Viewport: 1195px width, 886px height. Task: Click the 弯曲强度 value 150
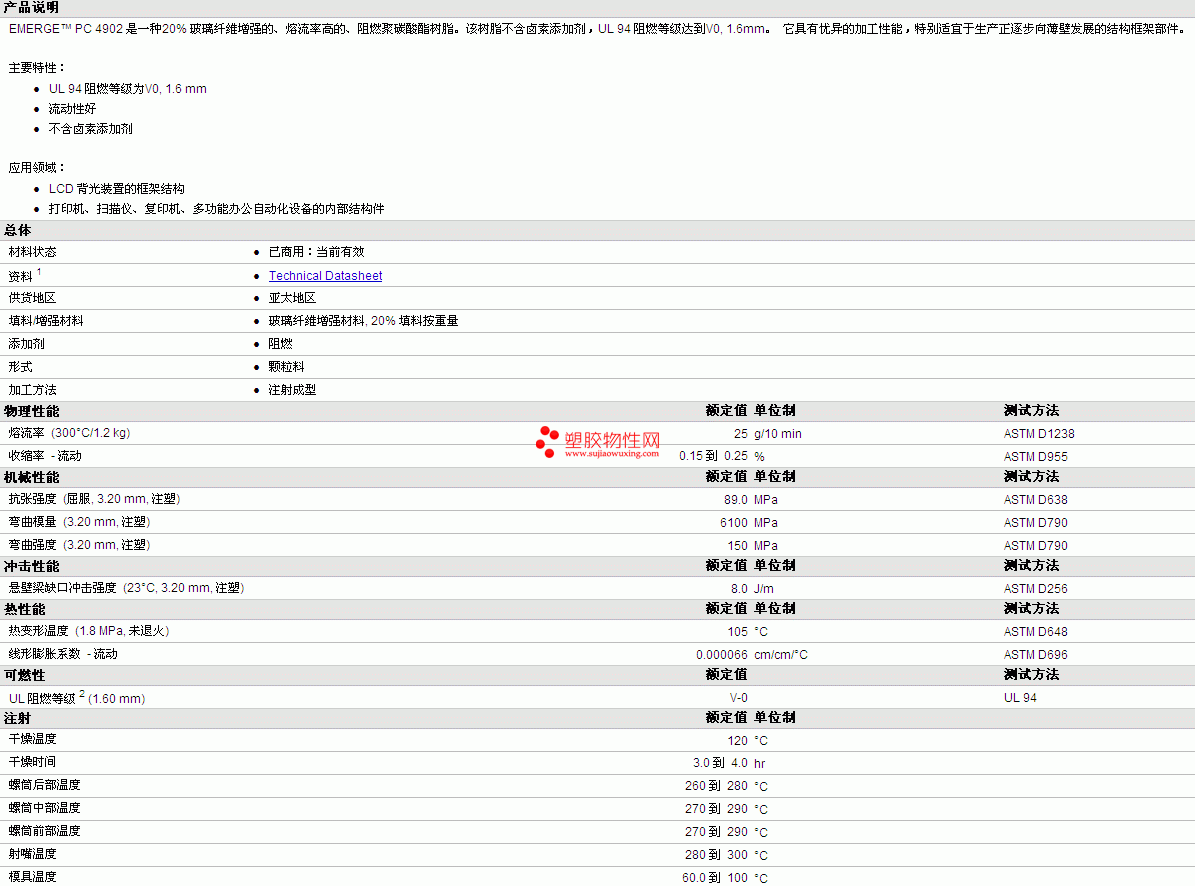coord(737,545)
